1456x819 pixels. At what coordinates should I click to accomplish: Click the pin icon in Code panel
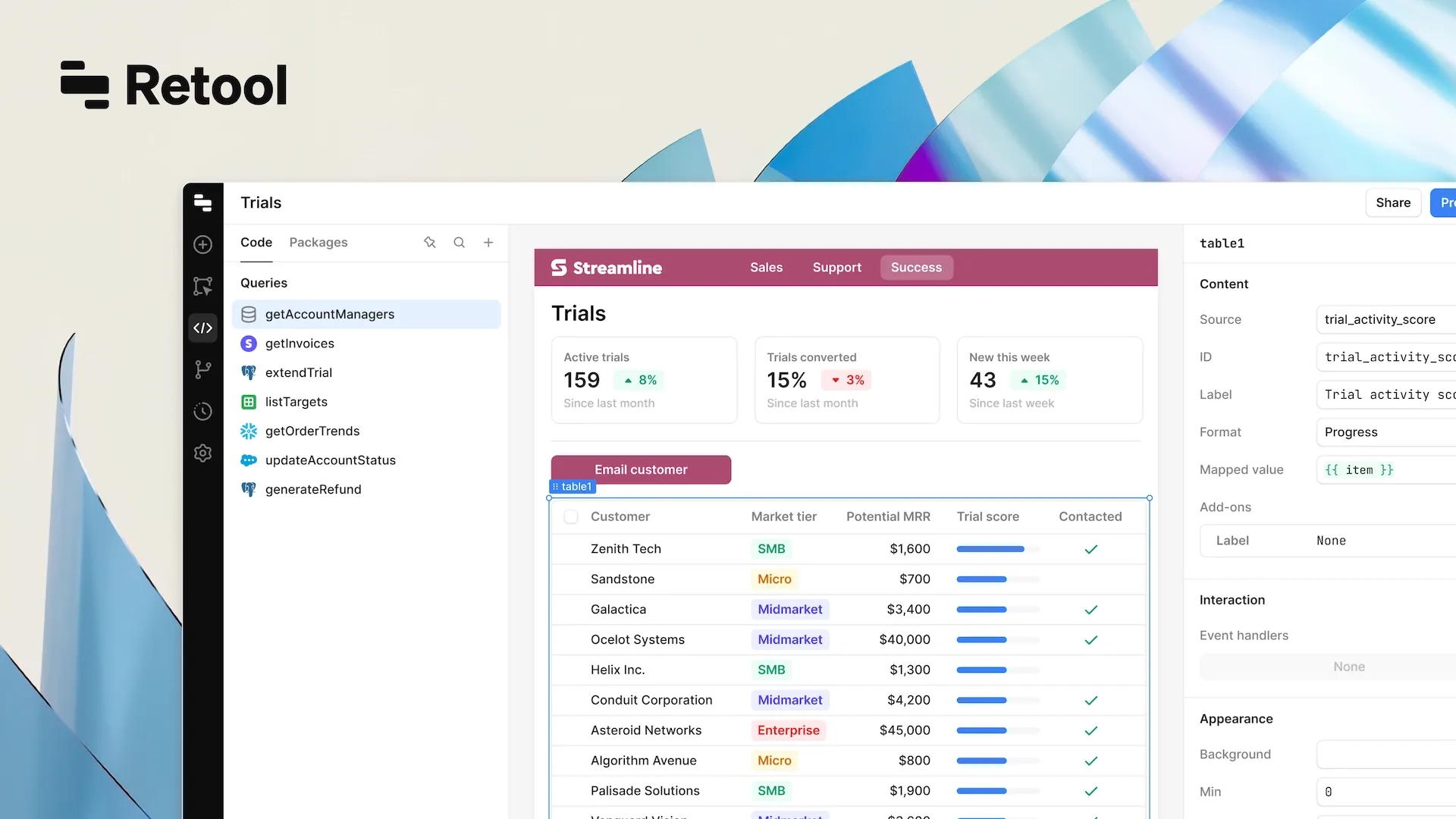[430, 243]
